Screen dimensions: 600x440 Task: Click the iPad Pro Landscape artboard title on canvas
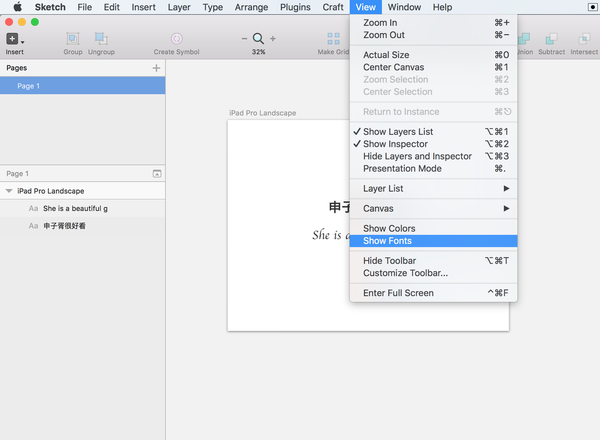point(262,113)
